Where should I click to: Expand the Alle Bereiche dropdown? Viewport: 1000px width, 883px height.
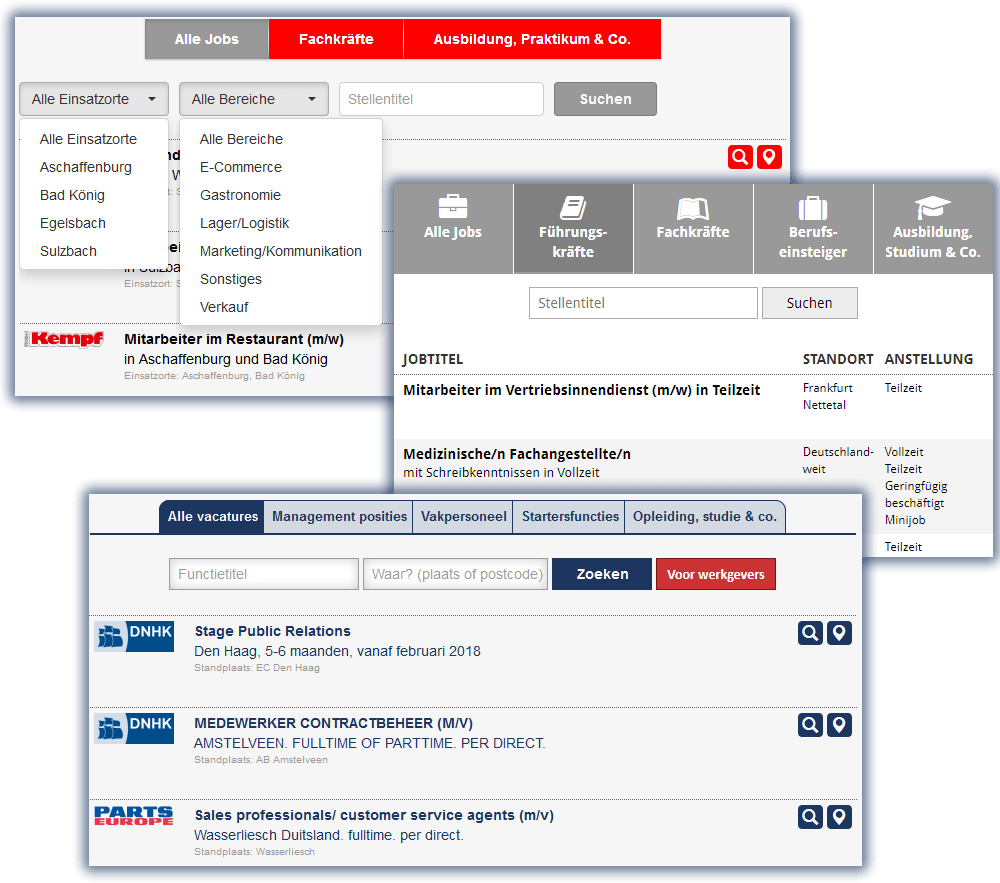[x=254, y=99]
